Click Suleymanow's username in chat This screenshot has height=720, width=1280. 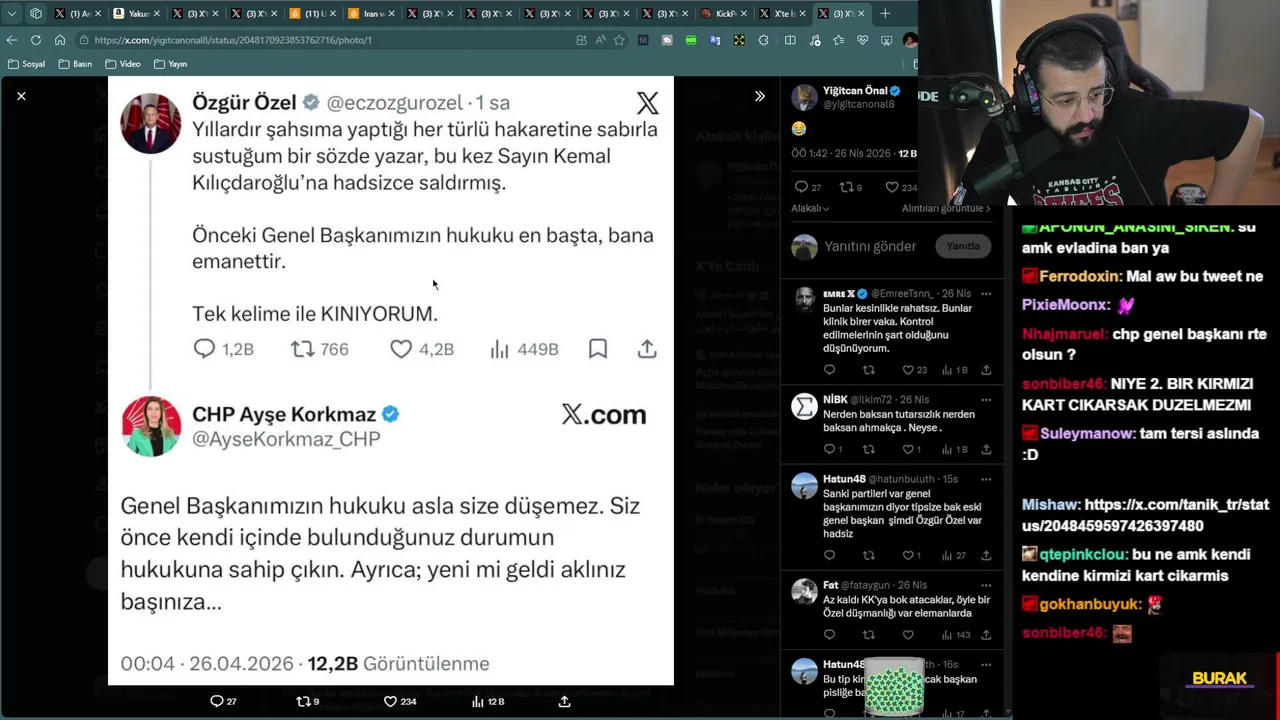coord(1087,434)
